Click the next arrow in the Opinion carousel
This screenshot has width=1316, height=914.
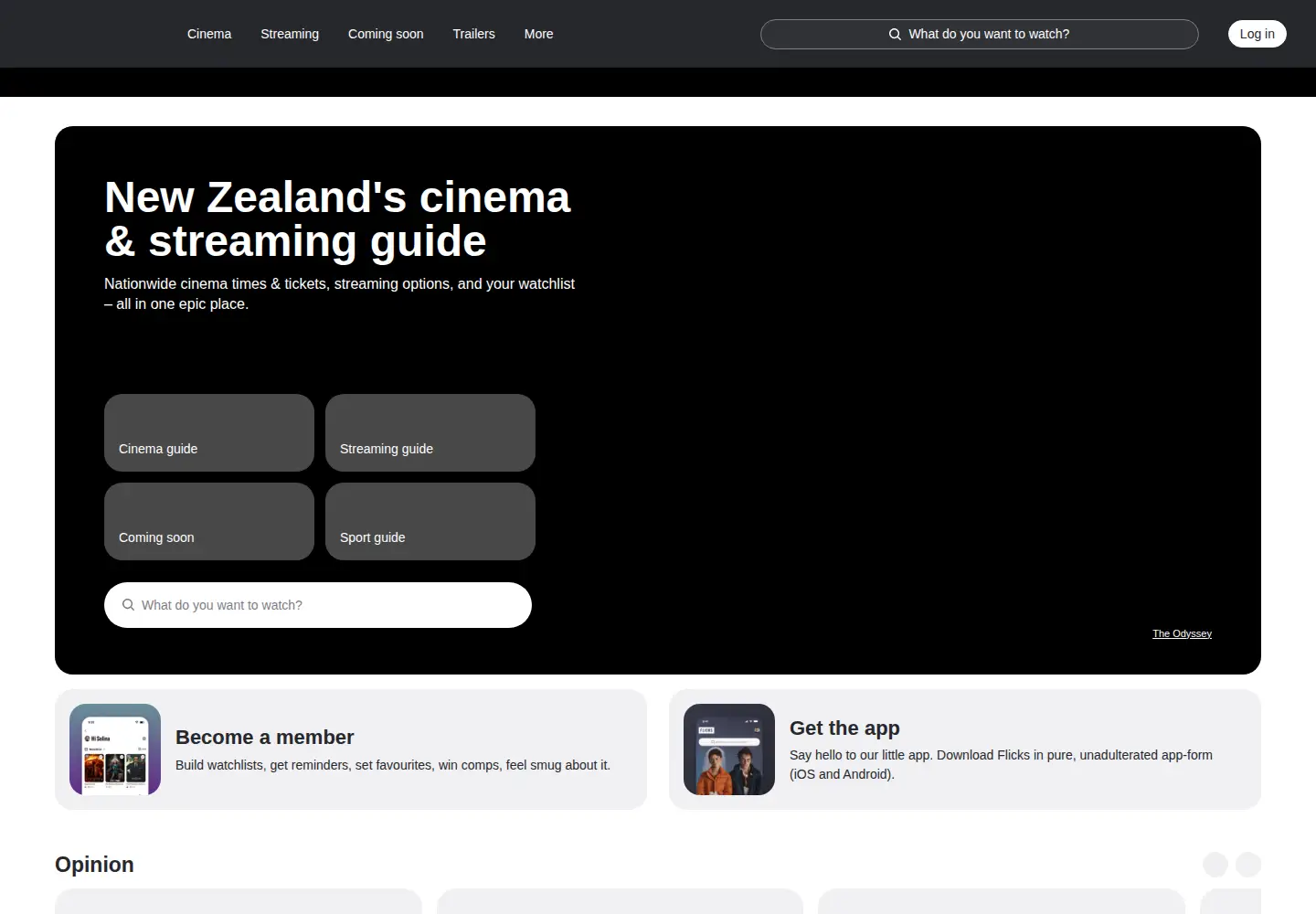pyautogui.click(x=1248, y=865)
